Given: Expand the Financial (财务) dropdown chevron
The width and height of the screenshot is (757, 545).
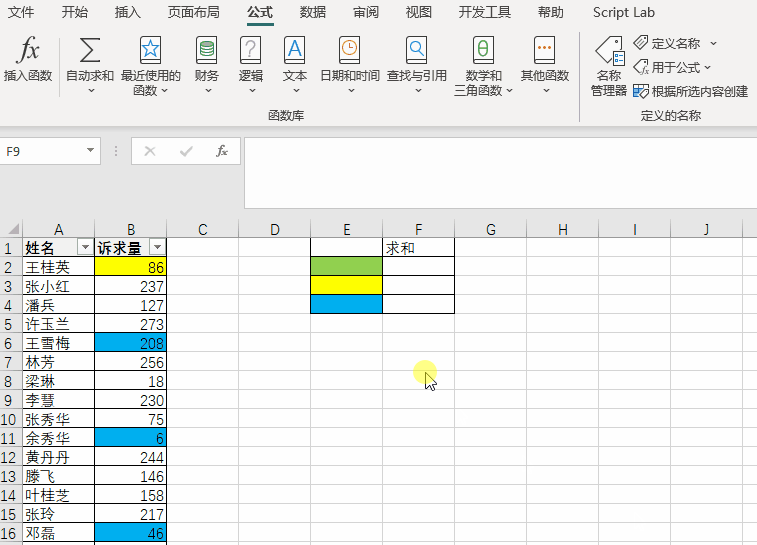Looking at the screenshot, I should click(208, 90).
